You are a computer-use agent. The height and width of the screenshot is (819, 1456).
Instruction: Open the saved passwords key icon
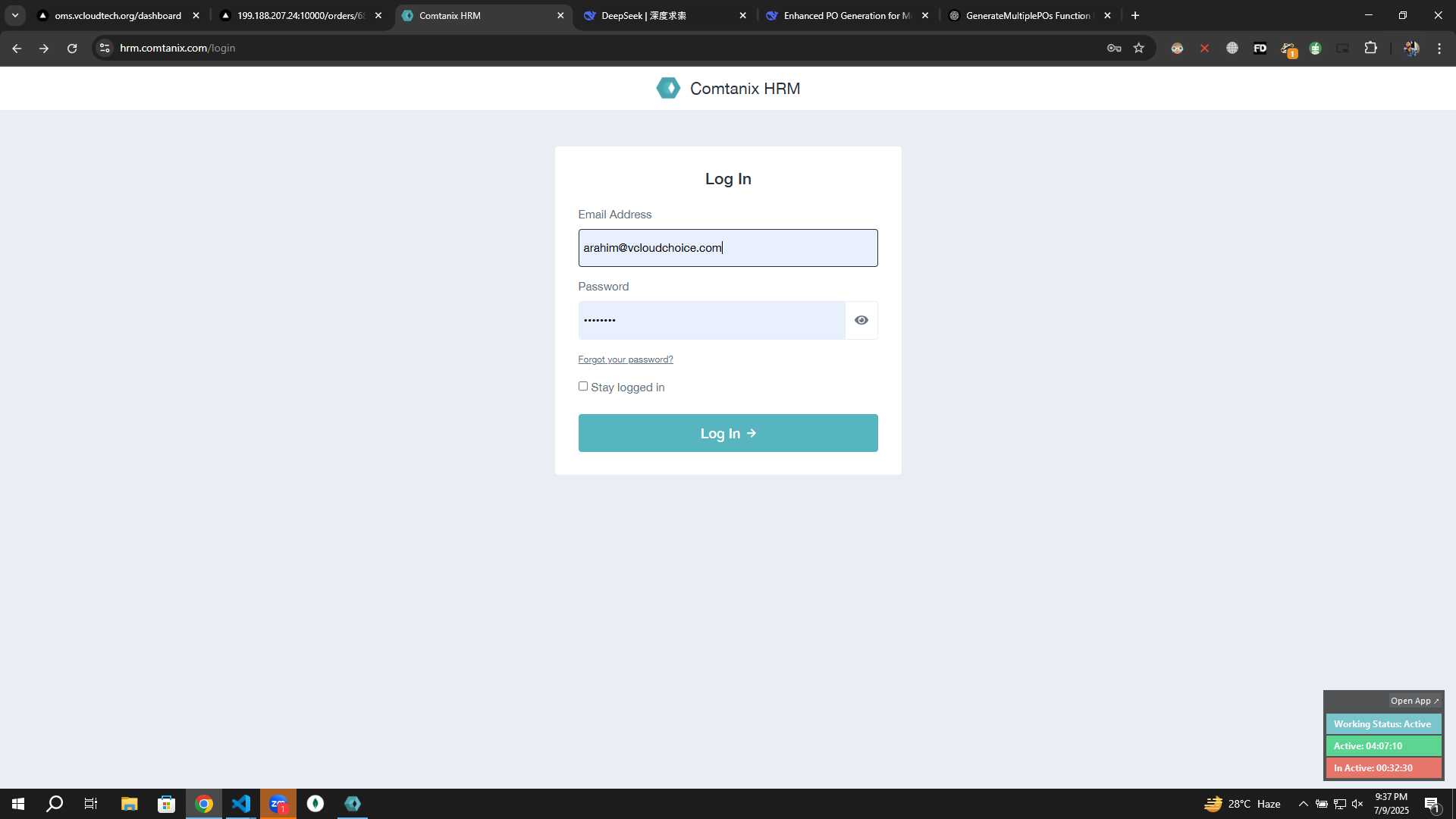coord(1114,48)
